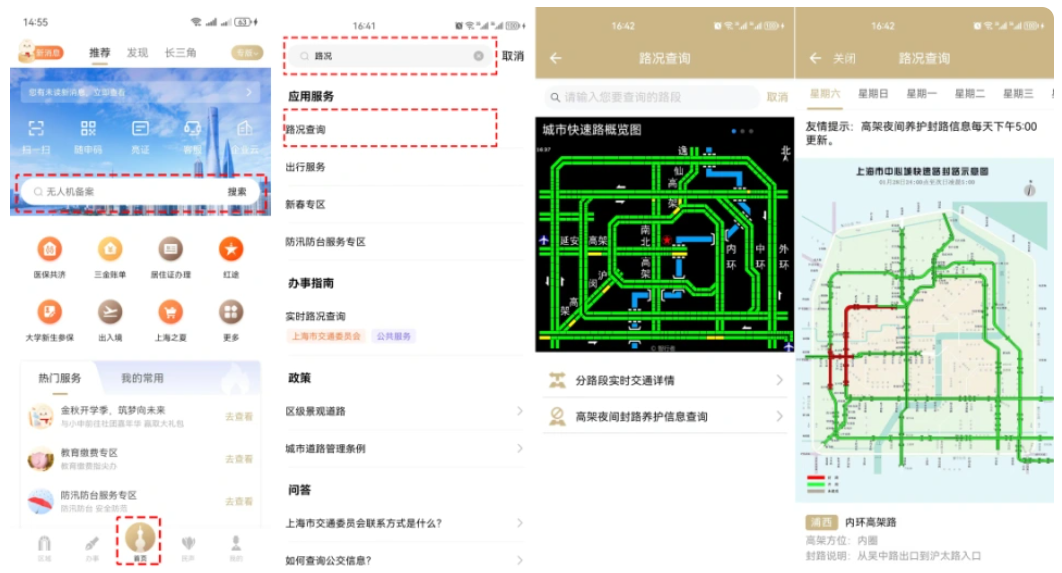This screenshot has width=1062, height=573.
Task: Open the 居住证办理 icon
Action: click(x=171, y=249)
